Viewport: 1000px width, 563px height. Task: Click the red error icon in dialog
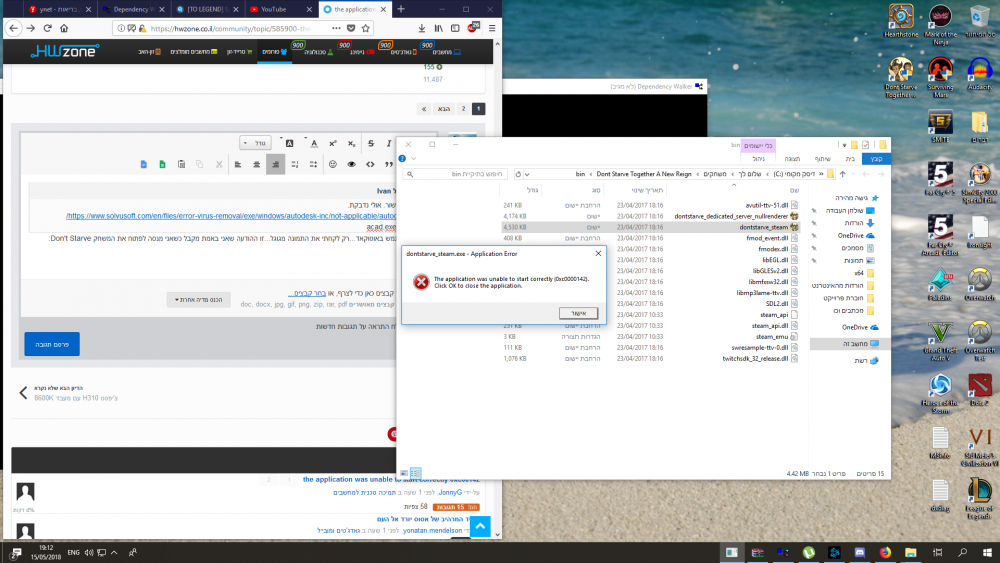coord(421,282)
